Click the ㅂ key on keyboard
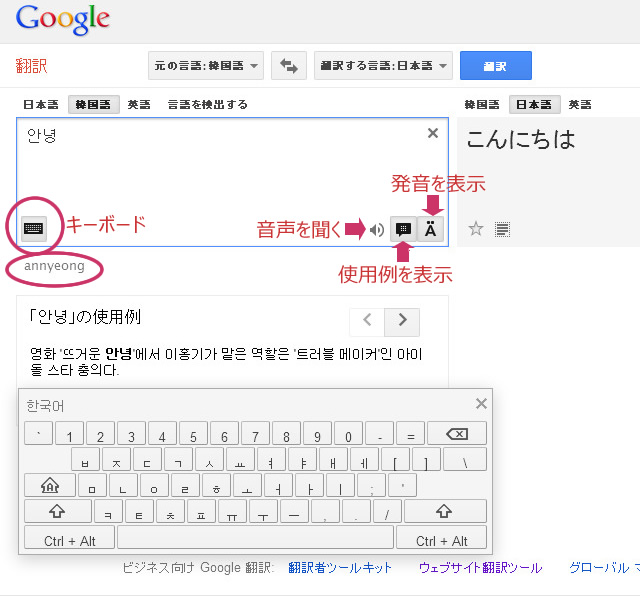Image resolution: width=640 pixels, height=596 pixels. [85, 459]
